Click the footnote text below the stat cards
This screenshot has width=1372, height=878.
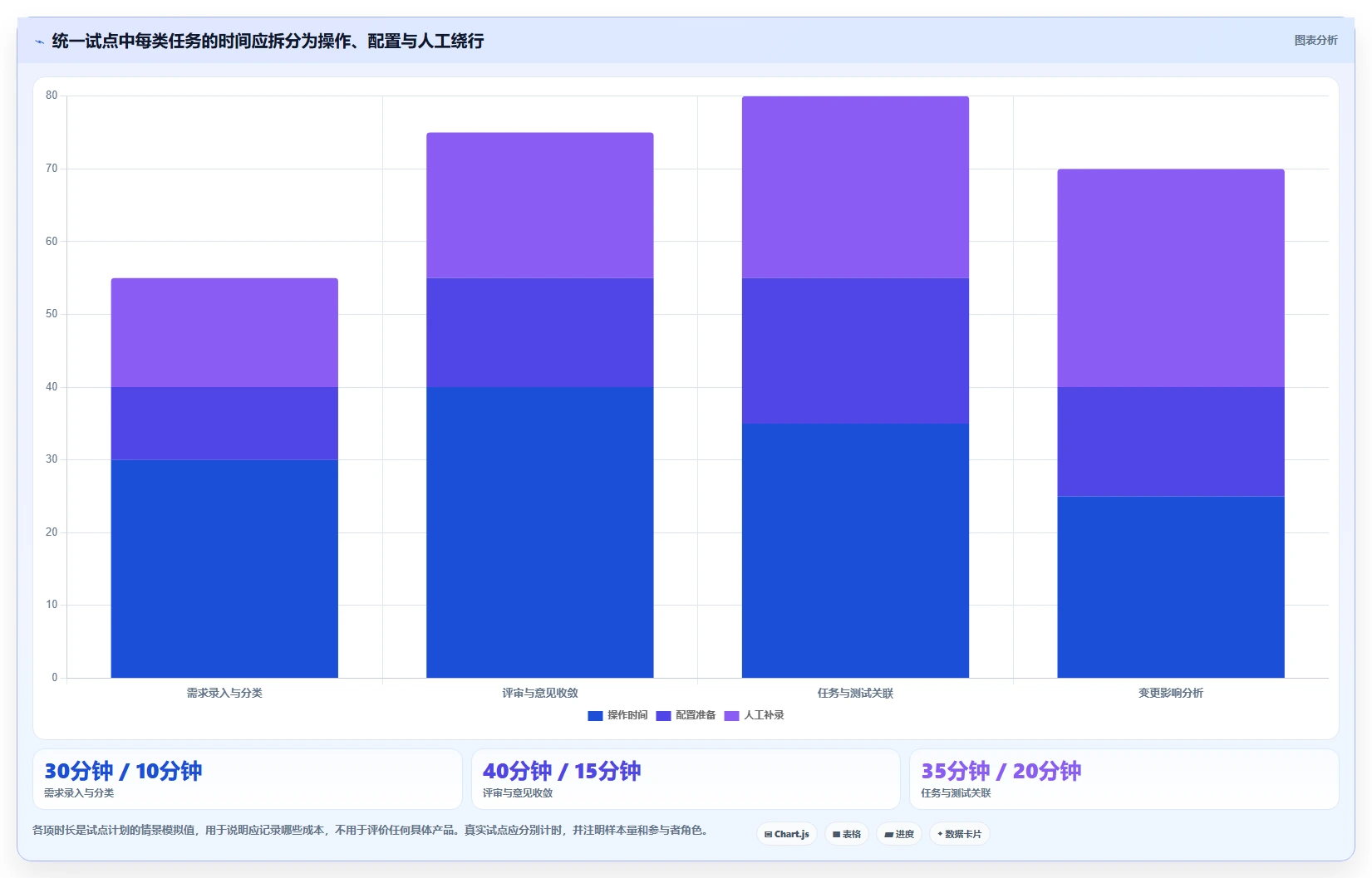click(370, 830)
